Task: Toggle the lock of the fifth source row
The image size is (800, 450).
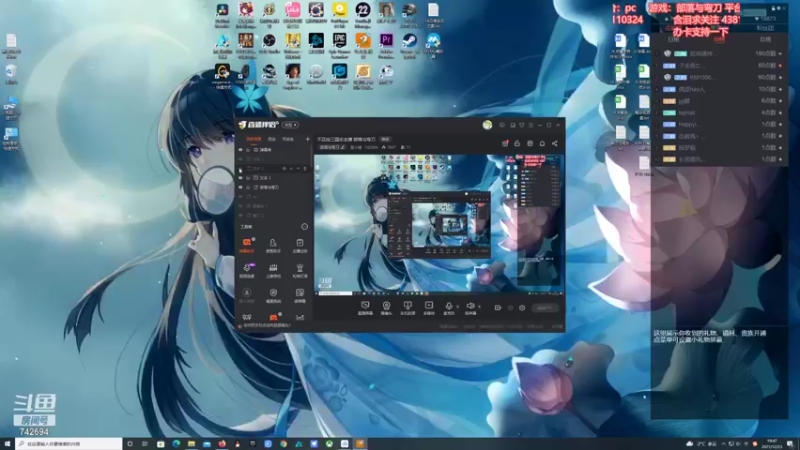Action: pos(248,187)
